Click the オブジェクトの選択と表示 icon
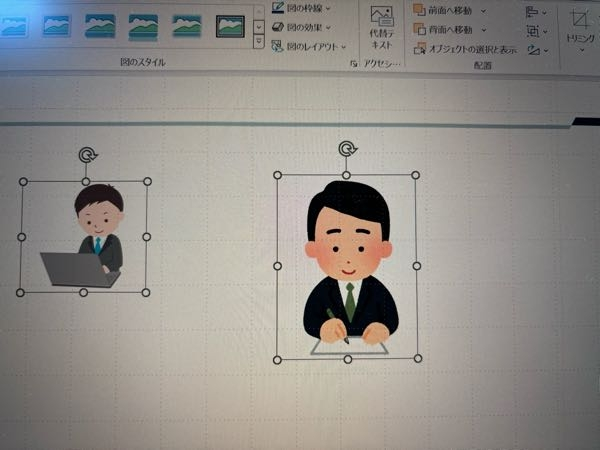 420,49
